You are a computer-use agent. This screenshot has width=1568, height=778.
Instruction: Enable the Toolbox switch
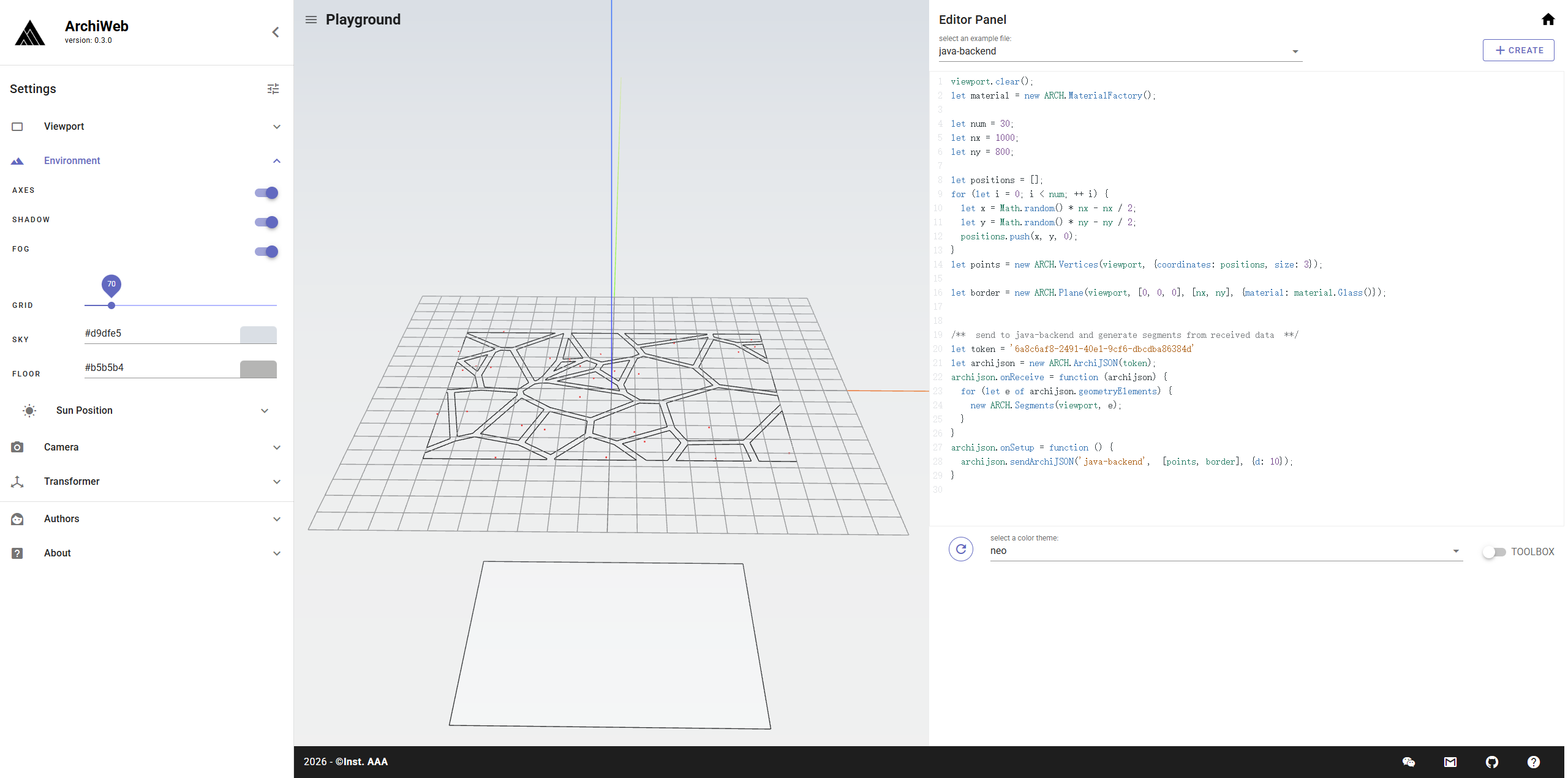pos(1494,552)
